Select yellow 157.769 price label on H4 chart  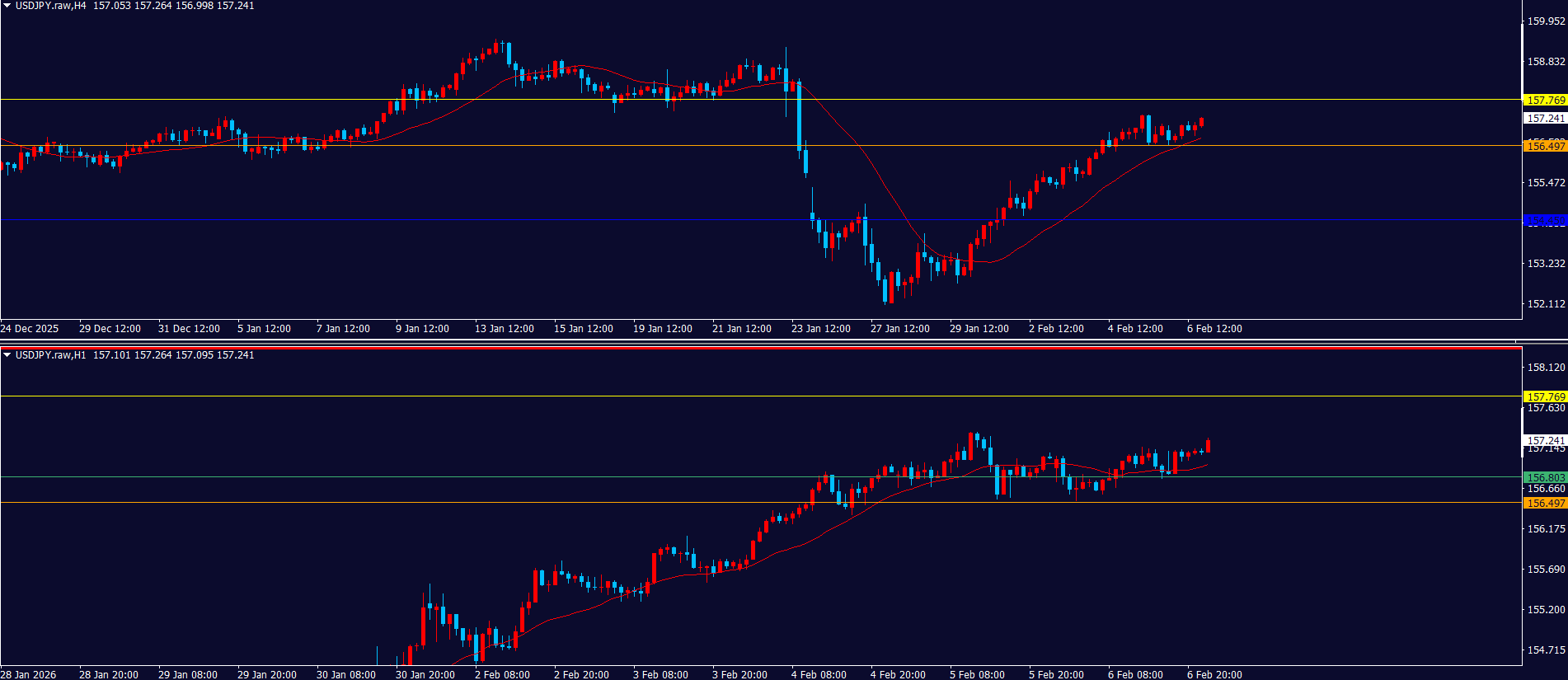coord(1545,101)
